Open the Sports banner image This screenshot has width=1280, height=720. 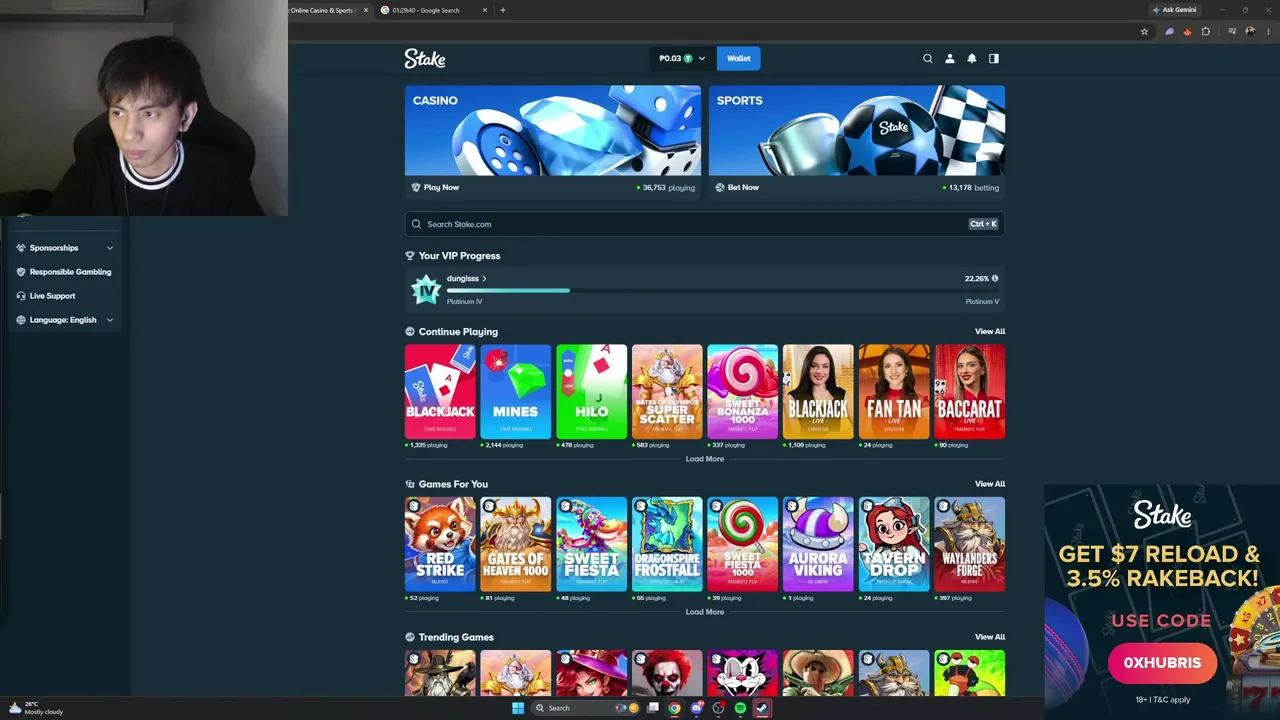pos(857,130)
